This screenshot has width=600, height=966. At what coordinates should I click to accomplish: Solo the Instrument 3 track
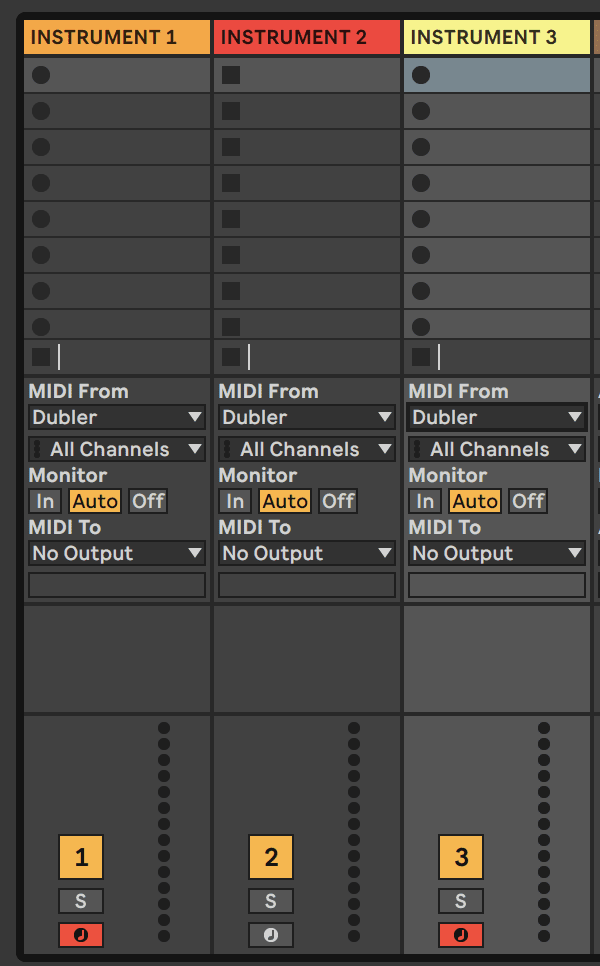461,901
